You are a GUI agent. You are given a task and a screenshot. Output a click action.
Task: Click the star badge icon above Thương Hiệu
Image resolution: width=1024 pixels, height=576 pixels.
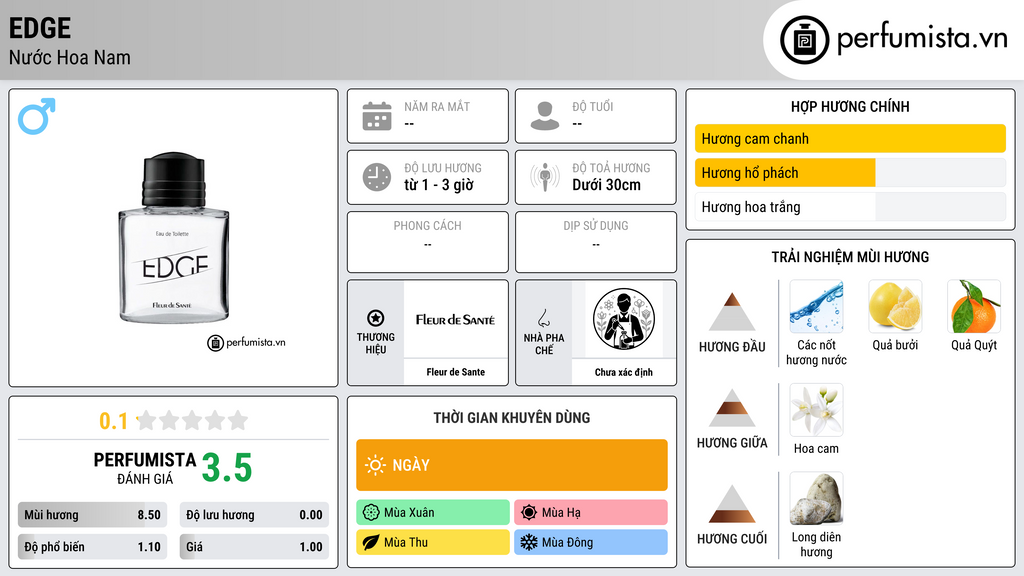coord(376,318)
